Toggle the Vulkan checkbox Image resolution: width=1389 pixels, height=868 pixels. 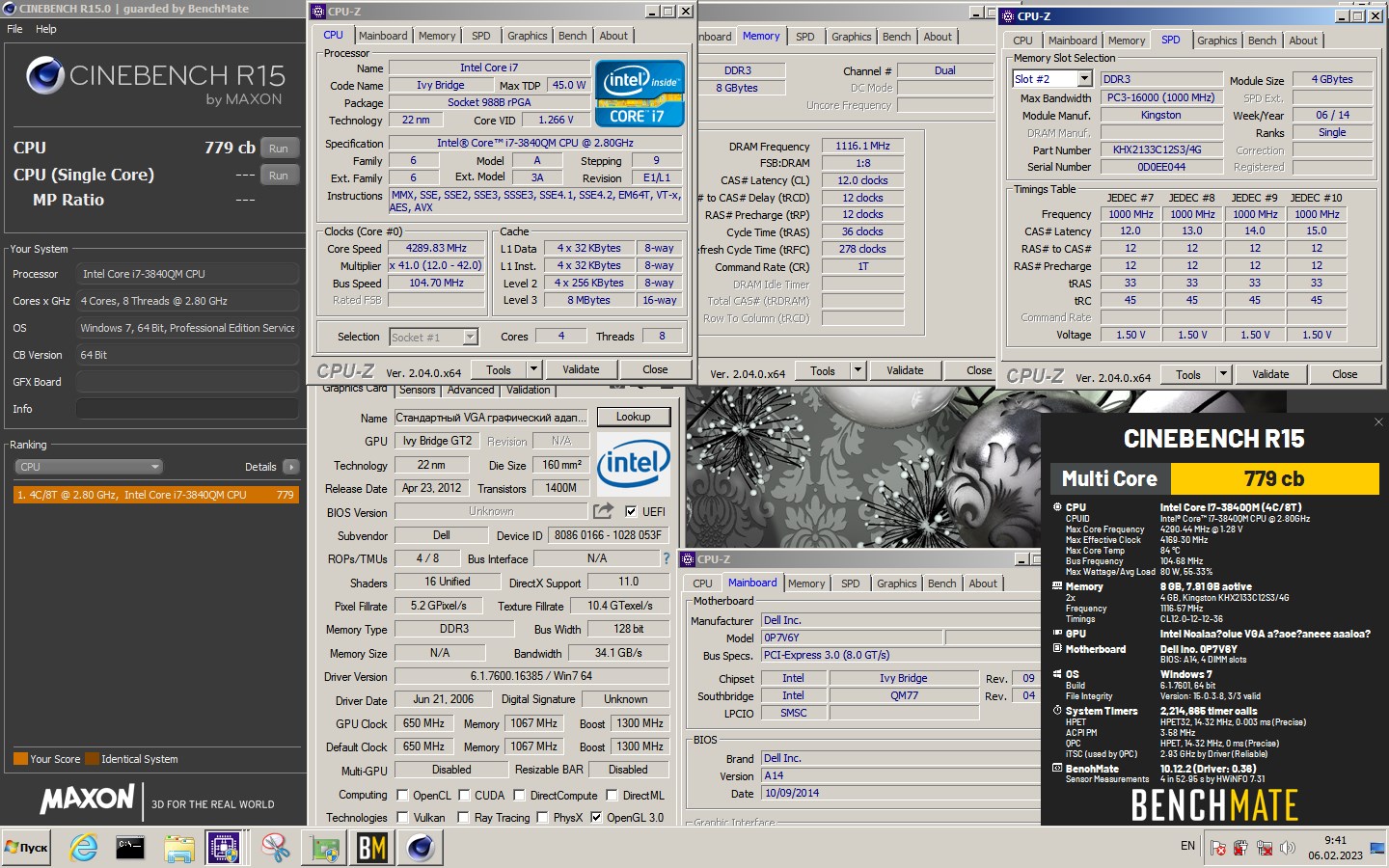[402, 817]
